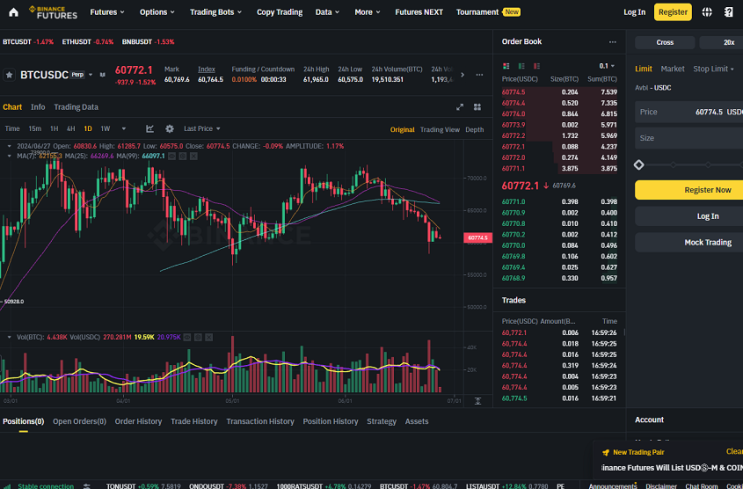Expand the chart to fullscreen

[460, 107]
